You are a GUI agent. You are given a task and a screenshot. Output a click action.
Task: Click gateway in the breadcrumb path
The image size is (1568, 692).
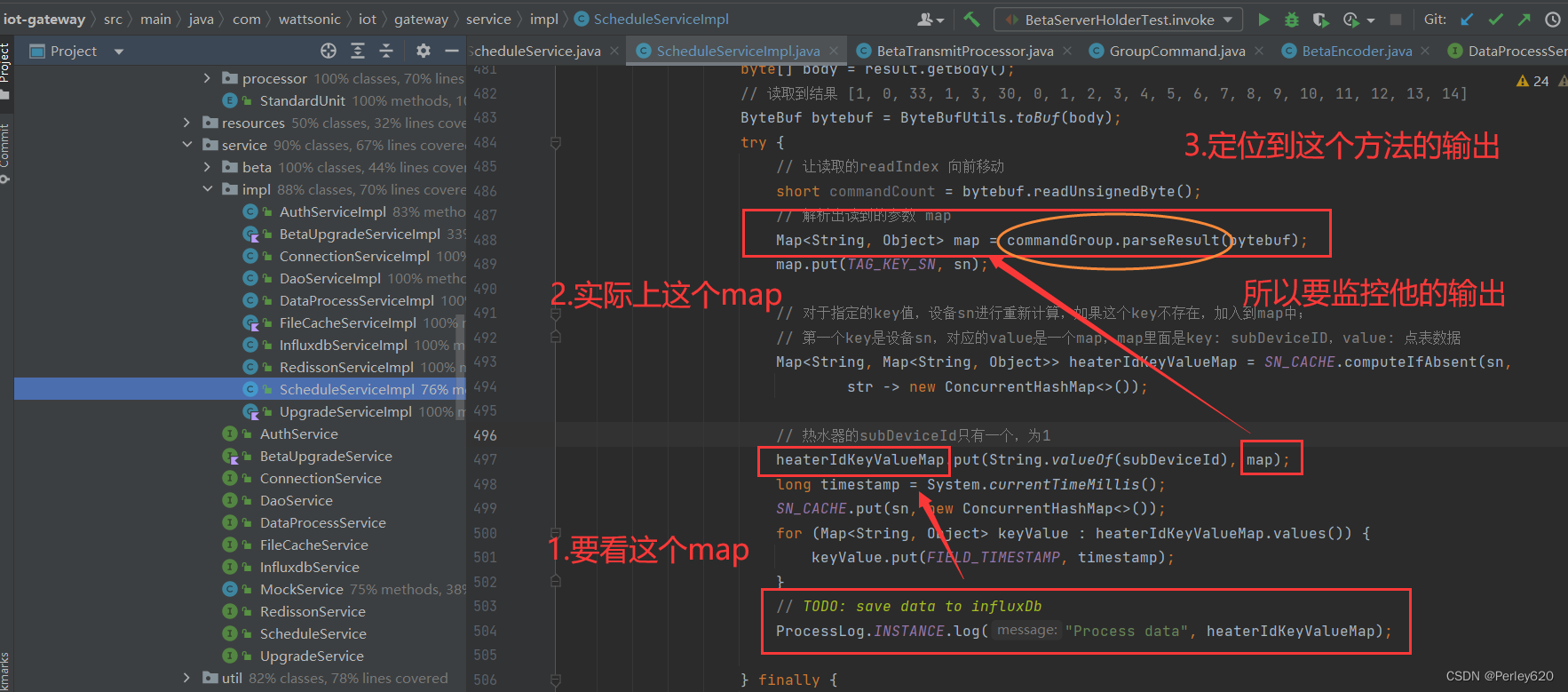tap(421, 19)
